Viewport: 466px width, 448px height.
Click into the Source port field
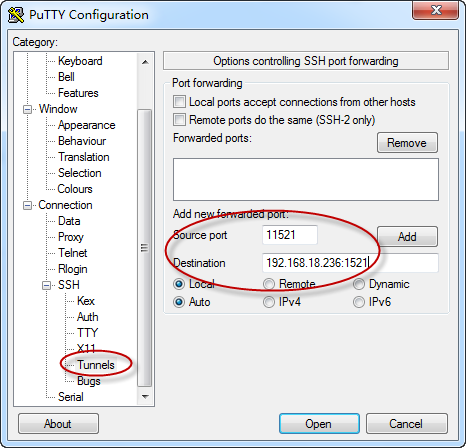(x=290, y=235)
